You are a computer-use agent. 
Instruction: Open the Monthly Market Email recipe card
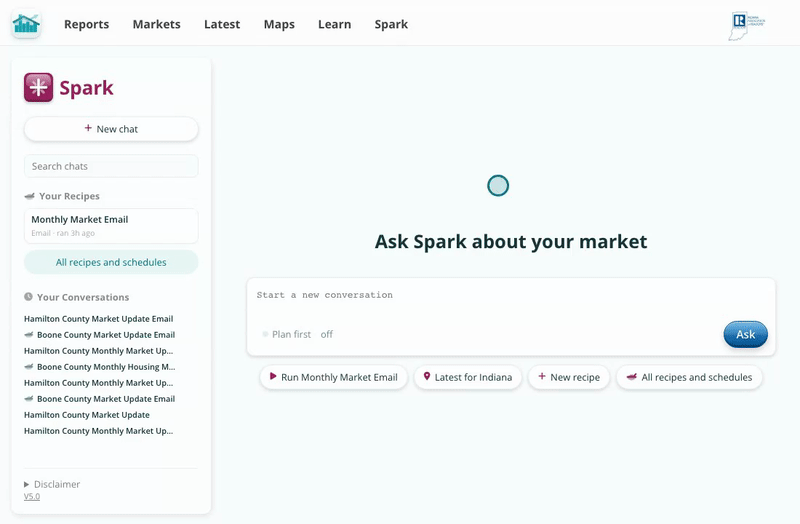pyautogui.click(x=111, y=226)
